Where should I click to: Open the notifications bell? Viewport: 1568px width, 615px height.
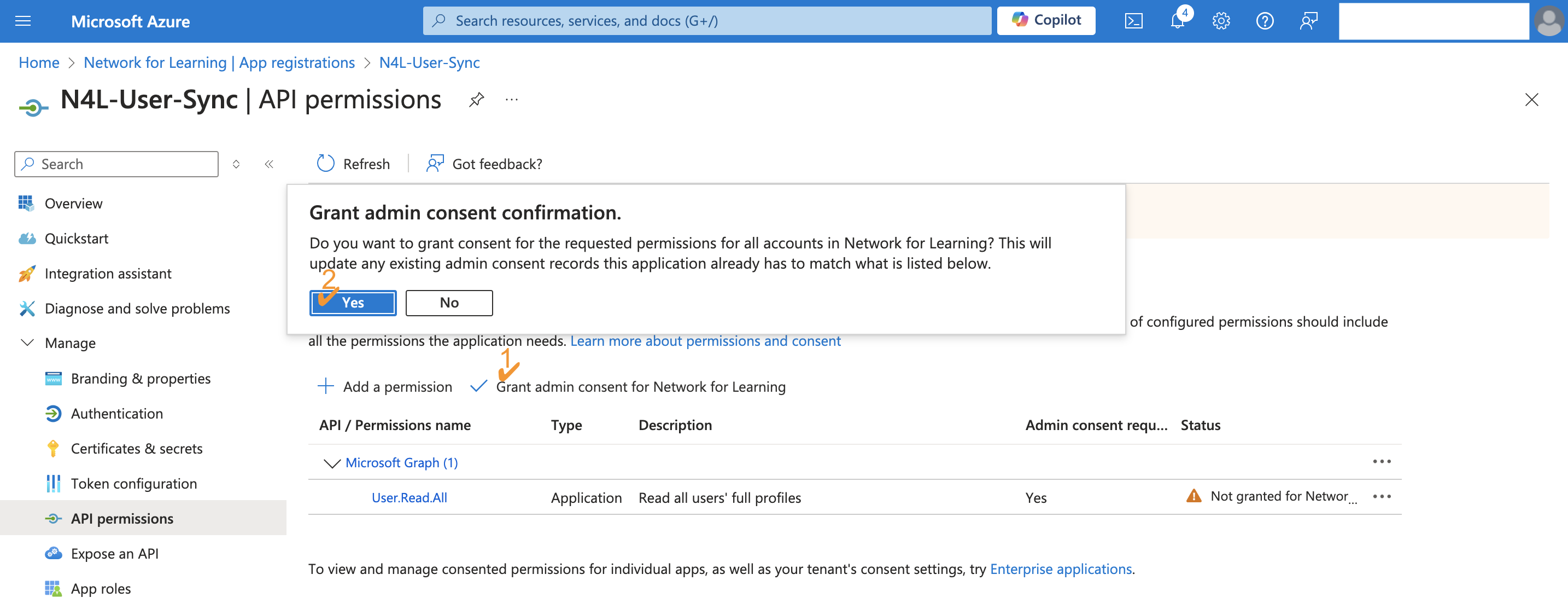click(1177, 21)
